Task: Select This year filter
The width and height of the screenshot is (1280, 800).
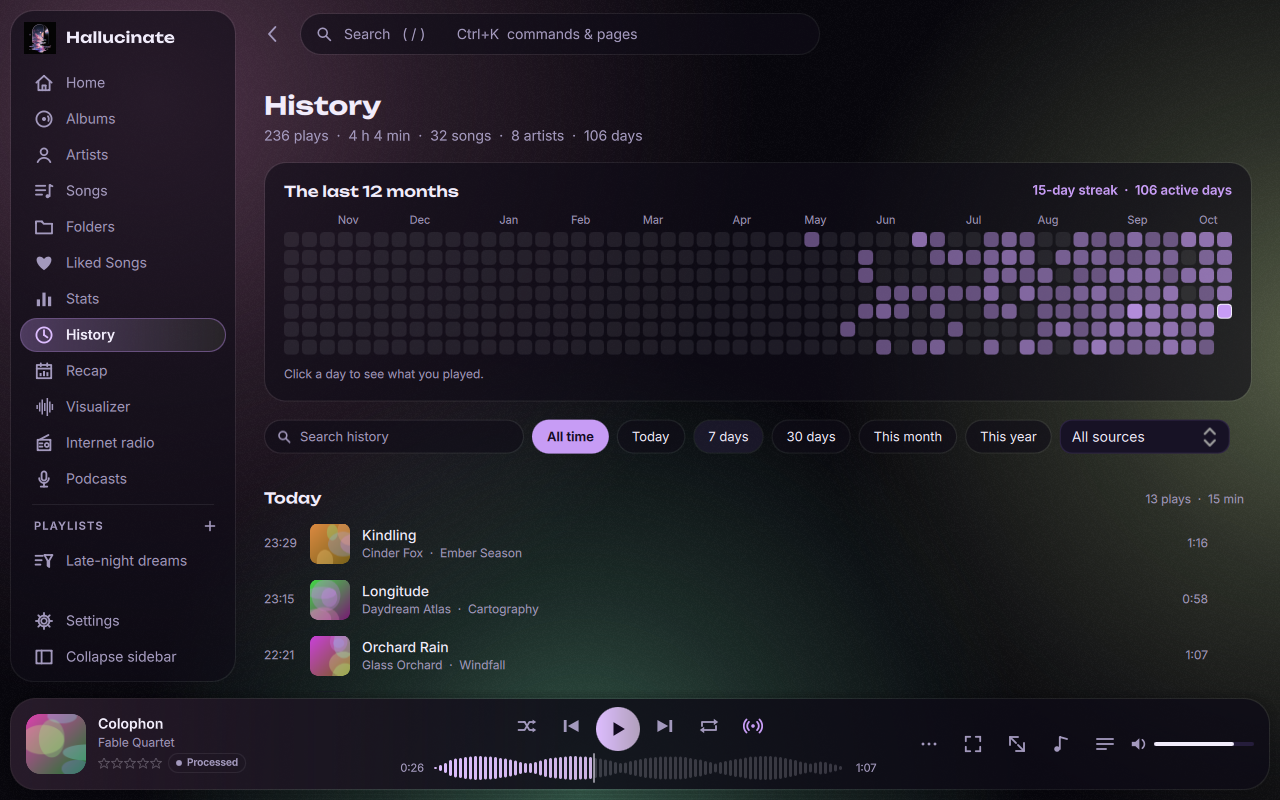Action: 1008,437
